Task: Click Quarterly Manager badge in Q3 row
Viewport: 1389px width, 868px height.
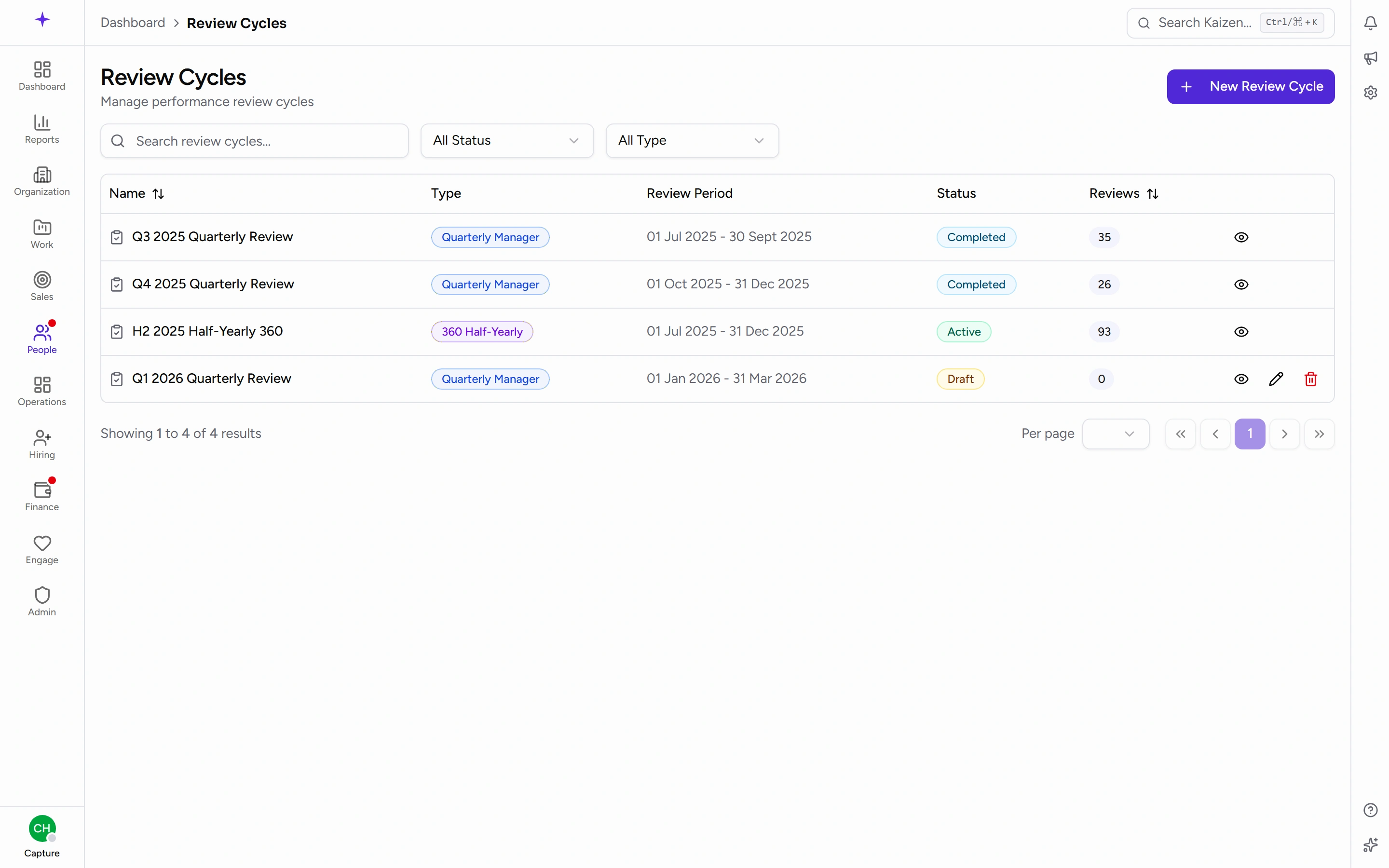Action: (490, 237)
